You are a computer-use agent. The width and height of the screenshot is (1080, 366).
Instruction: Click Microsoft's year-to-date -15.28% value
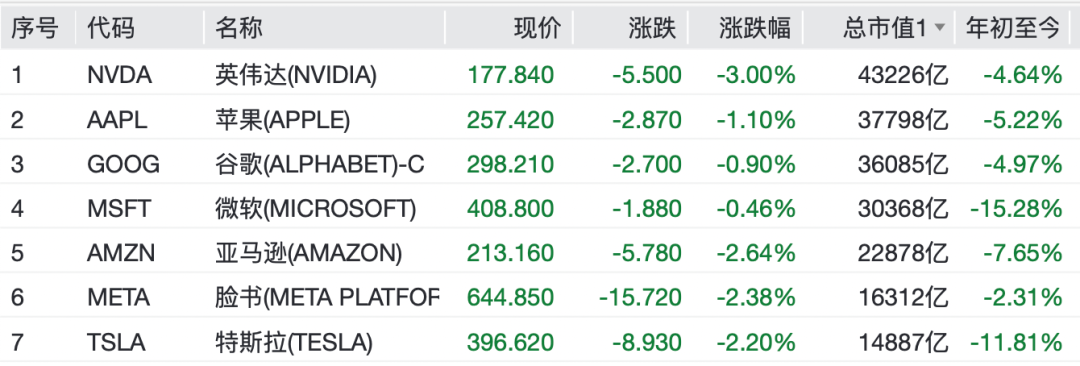[1016, 208]
